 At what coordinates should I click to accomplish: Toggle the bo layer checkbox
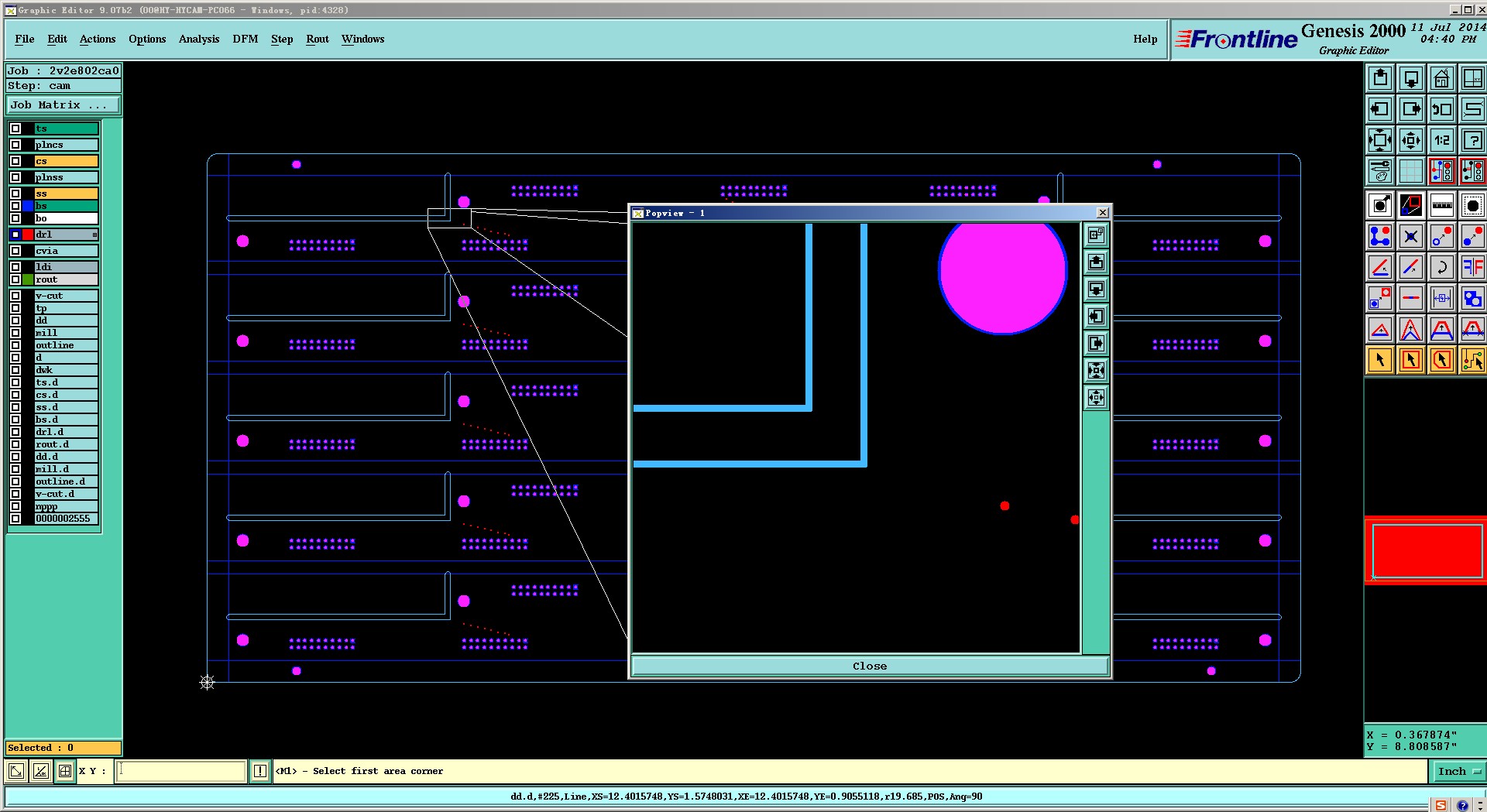click(x=15, y=218)
